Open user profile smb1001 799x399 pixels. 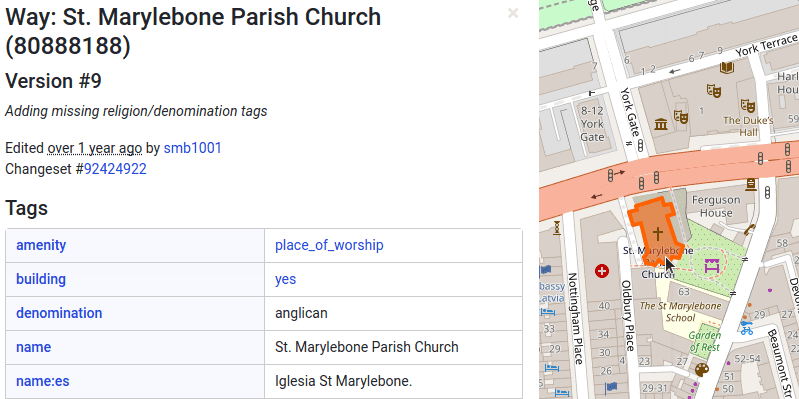(x=193, y=148)
